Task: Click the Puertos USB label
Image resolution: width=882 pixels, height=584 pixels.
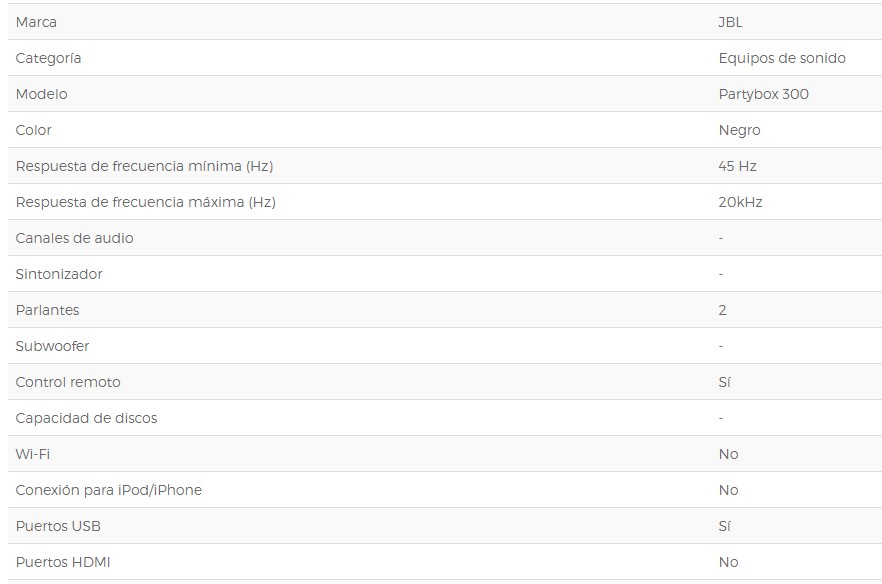Action: click(58, 526)
